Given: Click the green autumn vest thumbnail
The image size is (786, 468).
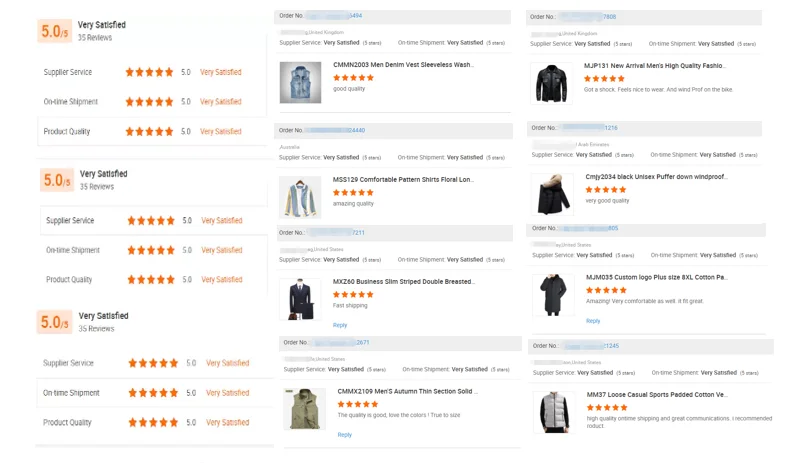Looking at the screenshot, I should point(304,409).
